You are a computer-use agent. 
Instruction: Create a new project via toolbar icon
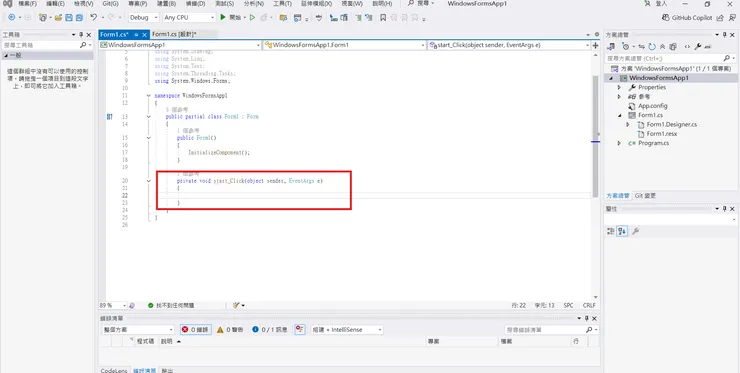[43, 17]
